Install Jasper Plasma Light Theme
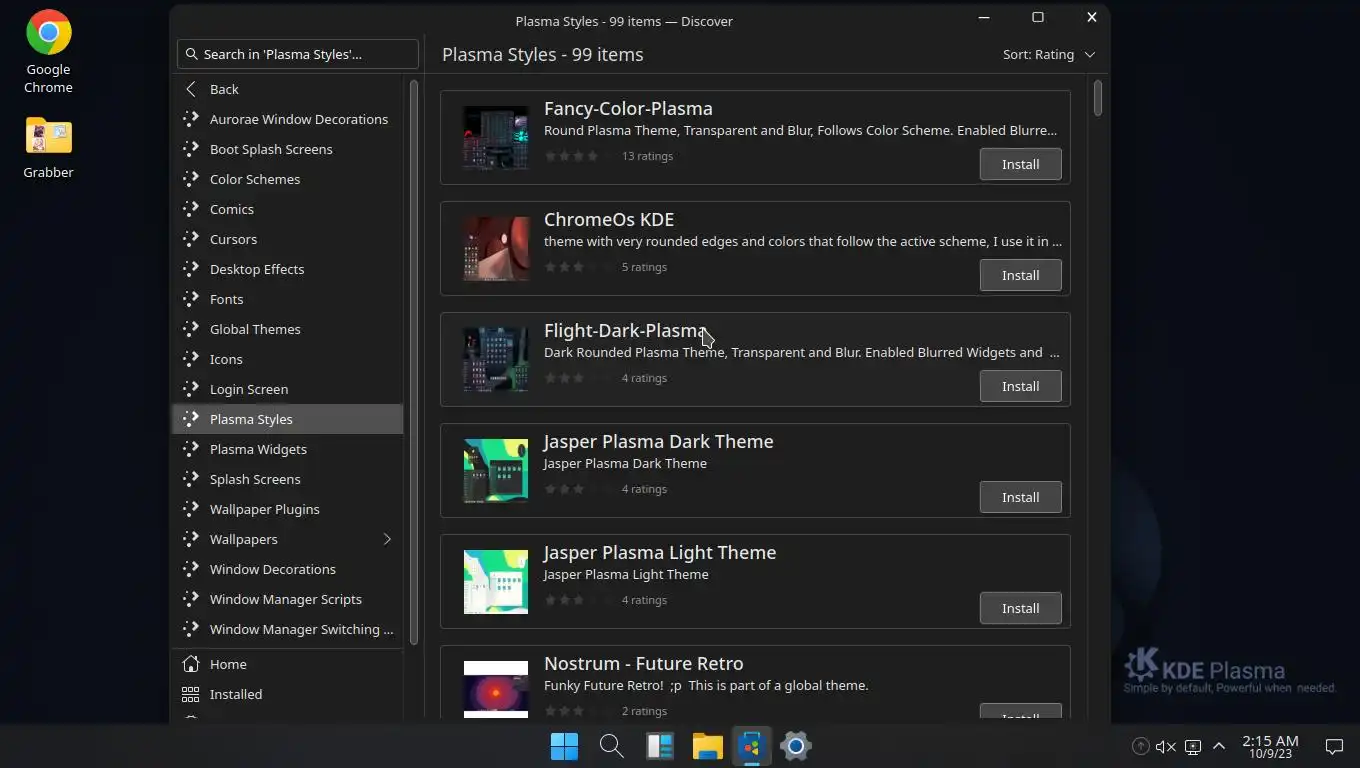Image resolution: width=1360 pixels, height=768 pixels. 1020,608
